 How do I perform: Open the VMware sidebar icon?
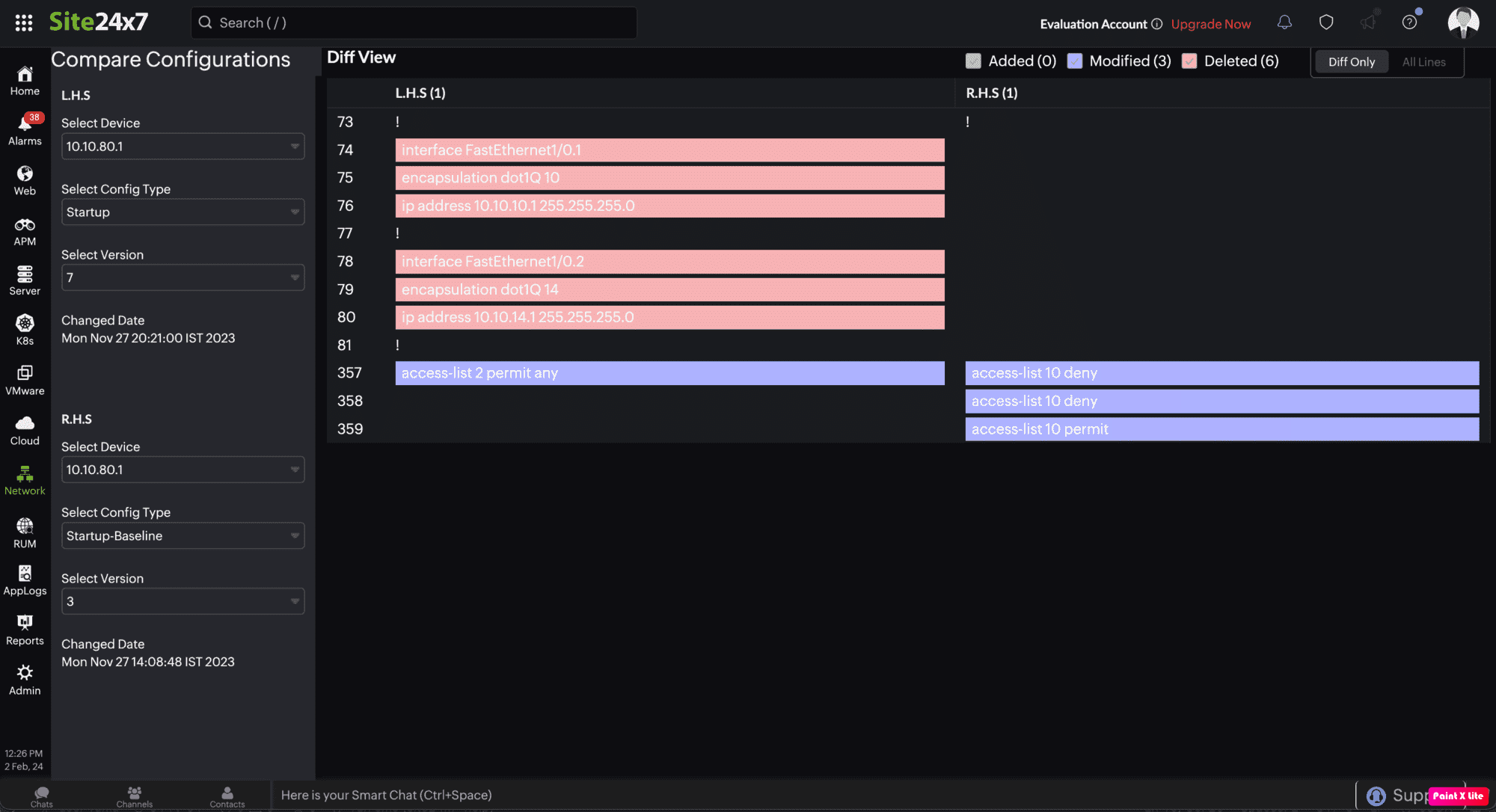(25, 380)
